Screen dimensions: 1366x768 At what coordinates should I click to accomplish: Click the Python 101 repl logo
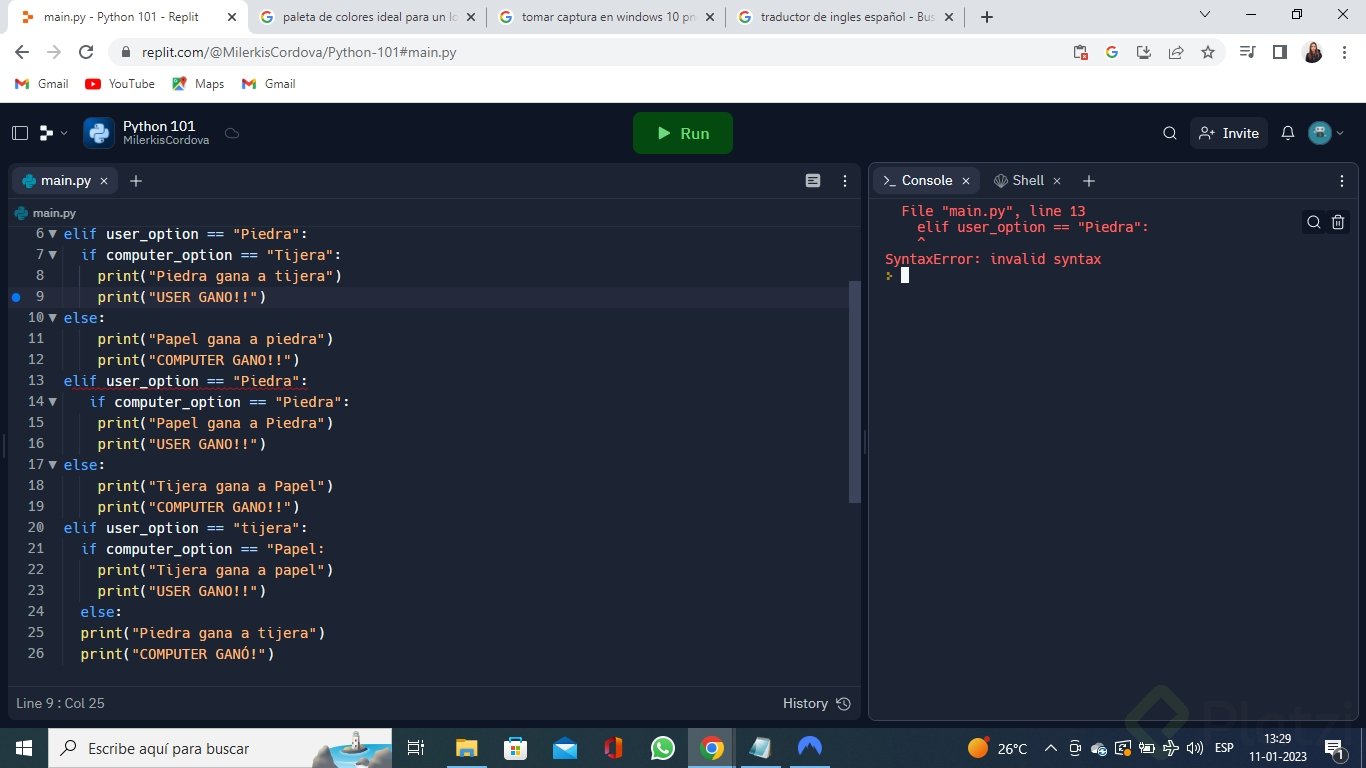(99, 133)
